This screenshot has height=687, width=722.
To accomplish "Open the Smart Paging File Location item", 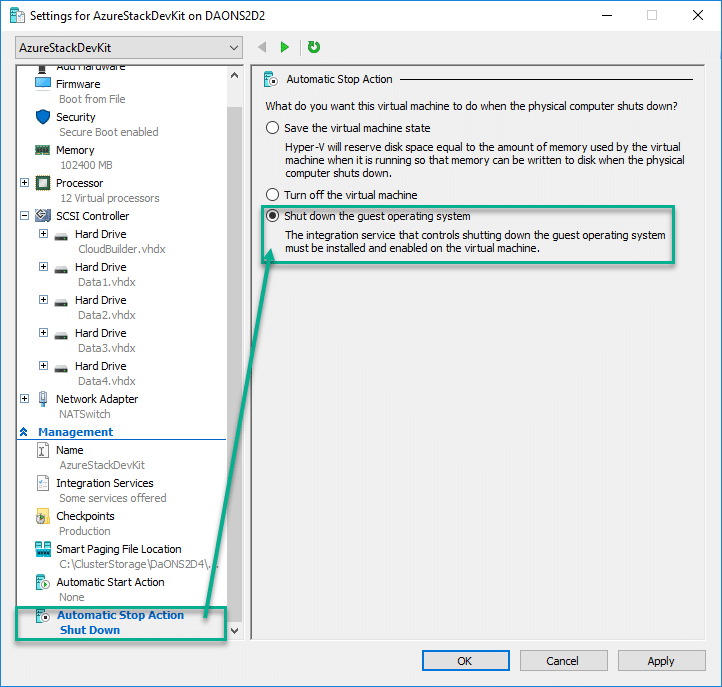I will coord(118,549).
